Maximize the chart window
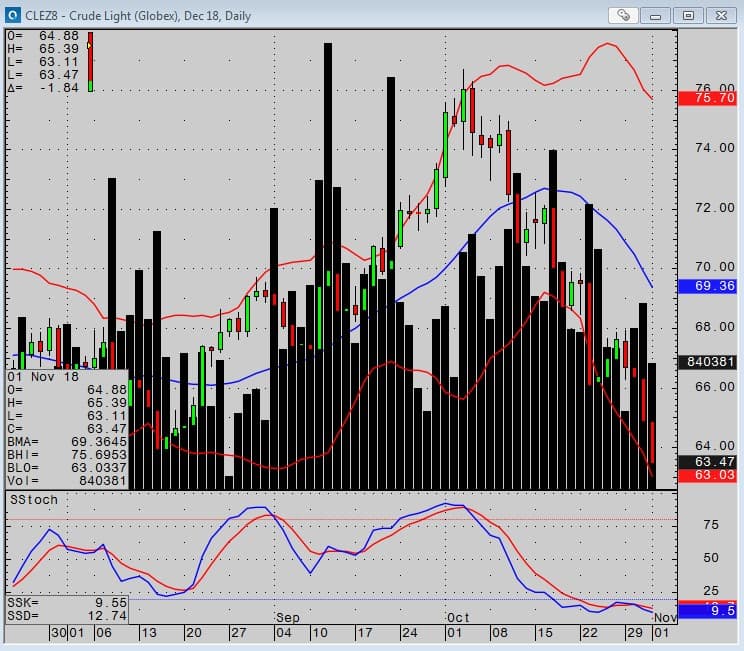The image size is (744, 651). tap(688, 15)
